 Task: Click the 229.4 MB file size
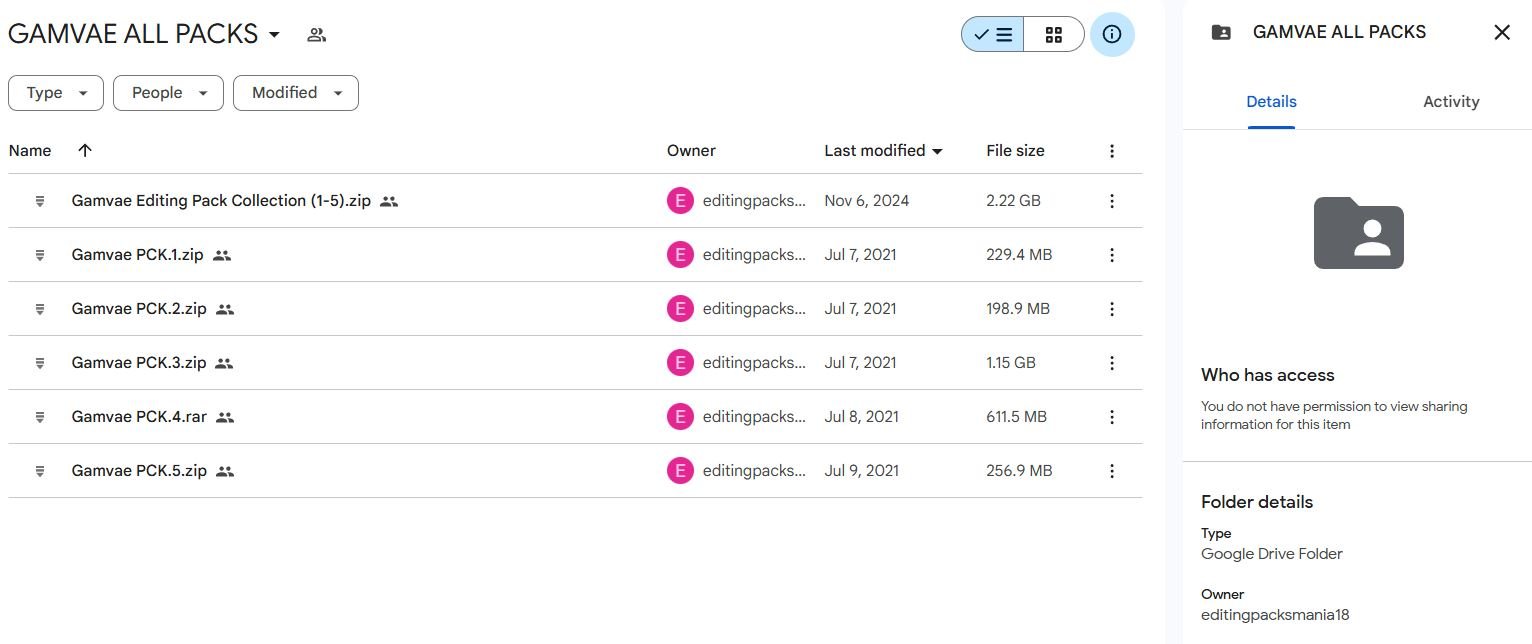click(1019, 255)
